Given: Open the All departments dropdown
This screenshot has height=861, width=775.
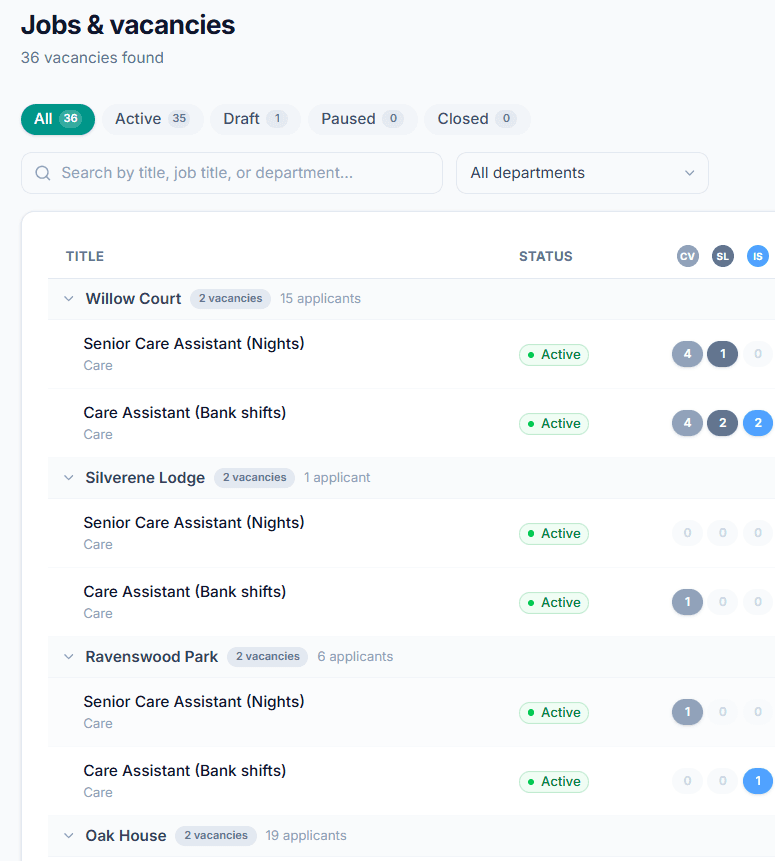Looking at the screenshot, I should [582, 173].
